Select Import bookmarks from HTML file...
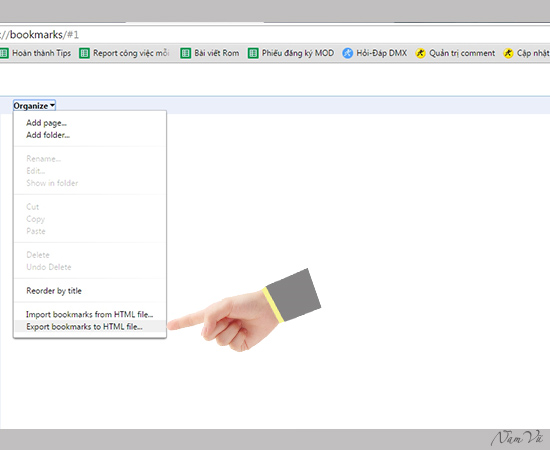Viewport: 550px width, 450px height. (x=90, y=314)
